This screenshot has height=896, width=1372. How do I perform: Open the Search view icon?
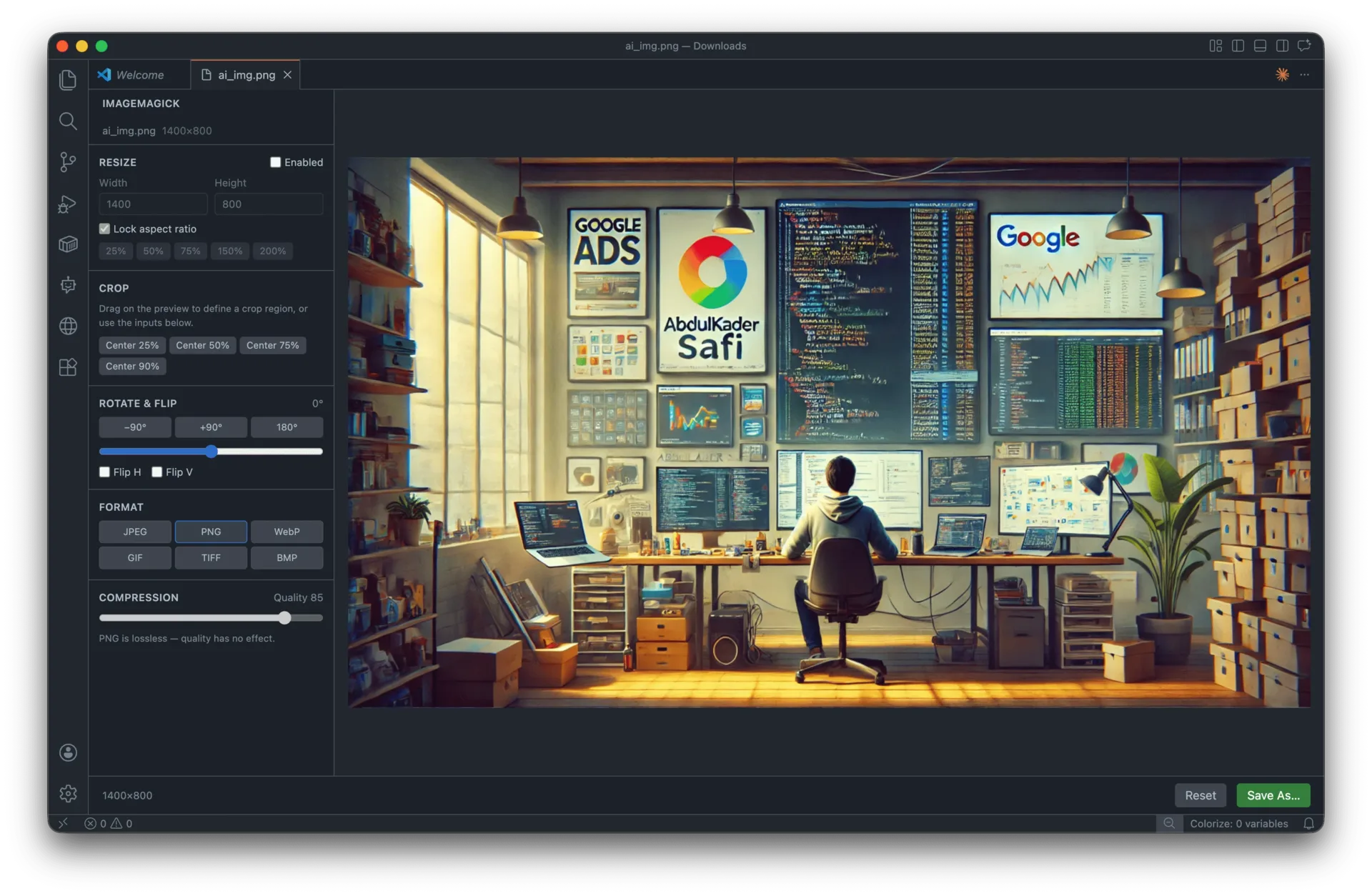[68, 121]
